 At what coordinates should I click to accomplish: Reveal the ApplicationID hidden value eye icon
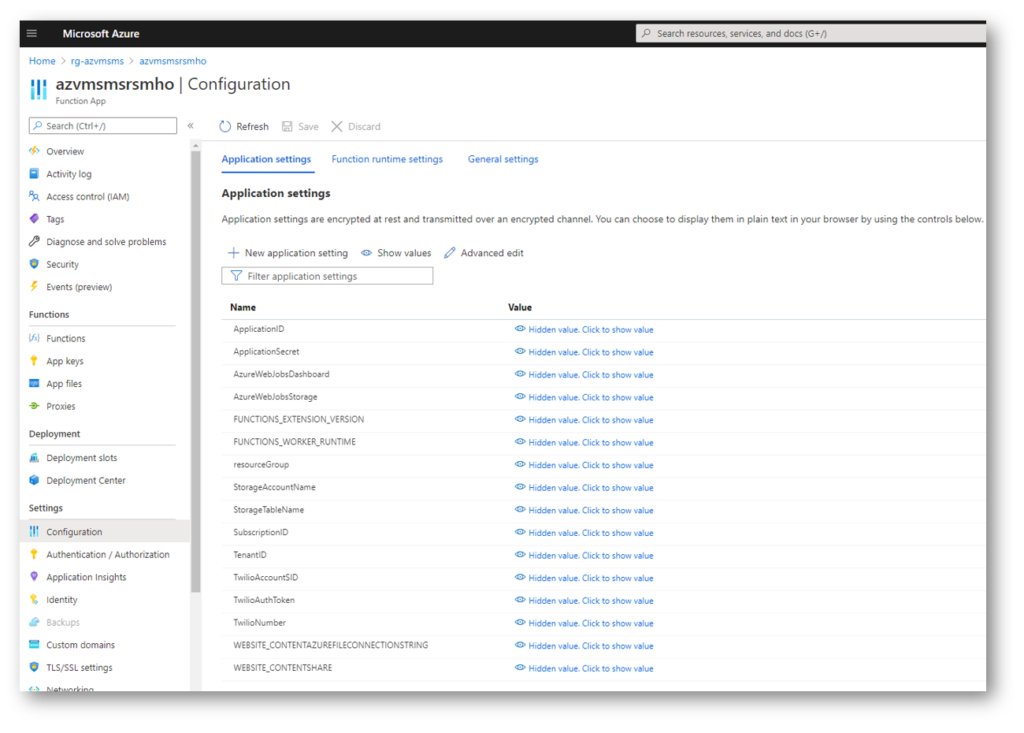(x=520, y=329)
